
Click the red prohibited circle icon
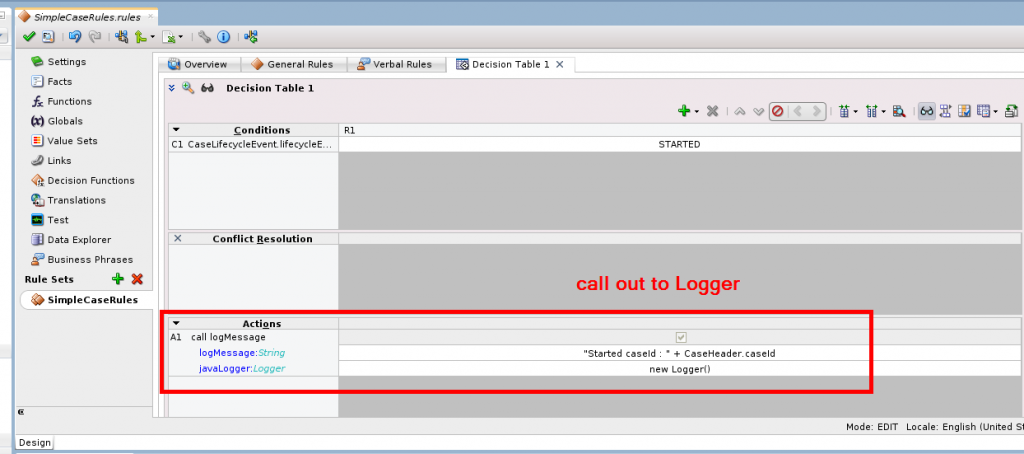pos(777,112)
